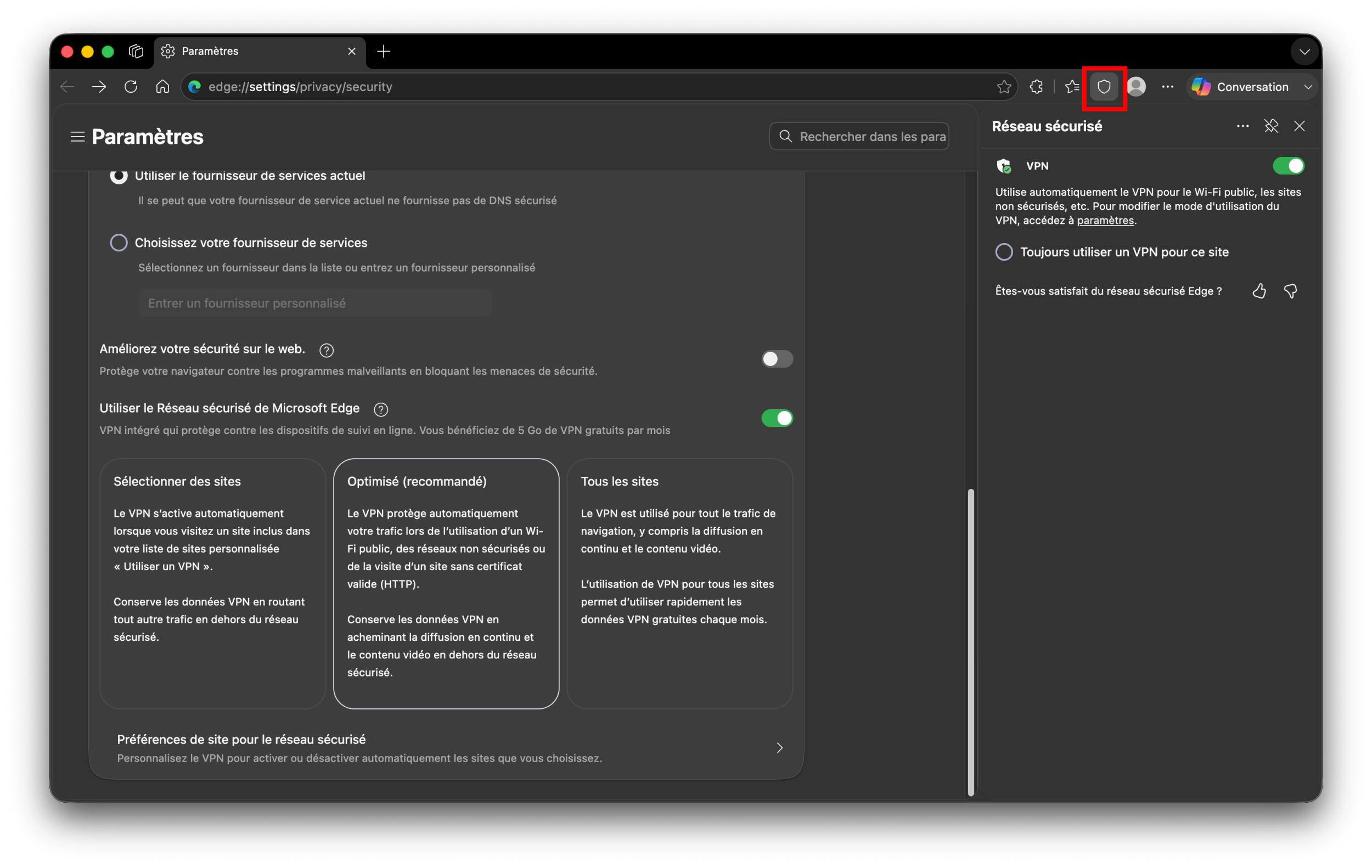Image resolution: width=1372 pixels, height=868 pixels.
Task: Toggle Utiliser le Réseau sécurisé de Microsoft Edge
Action: (x=777, y=418)
